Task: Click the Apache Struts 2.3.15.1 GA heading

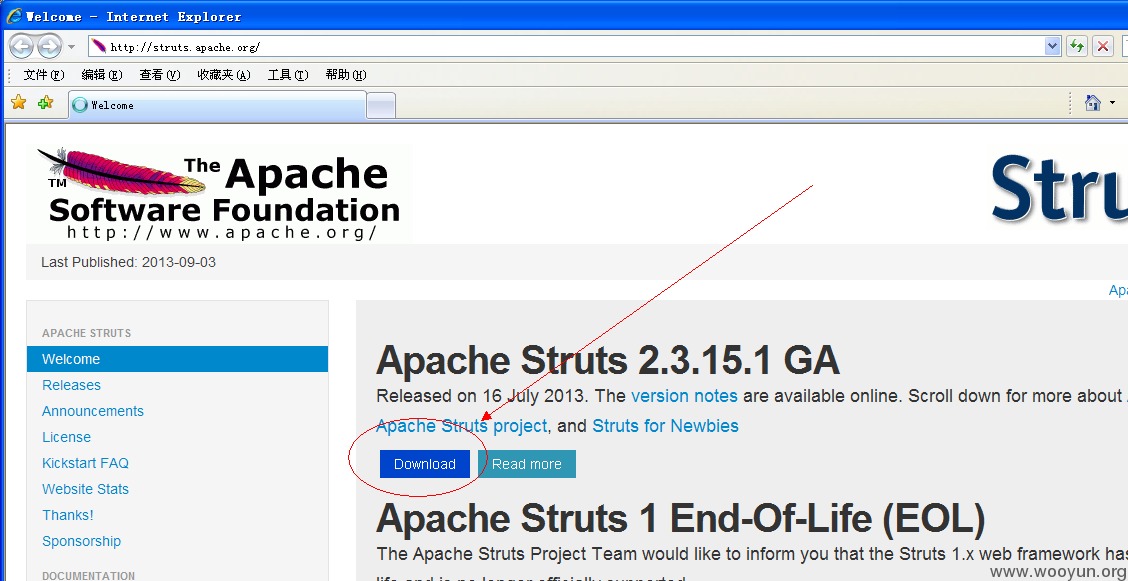Action: coord(608,360)
